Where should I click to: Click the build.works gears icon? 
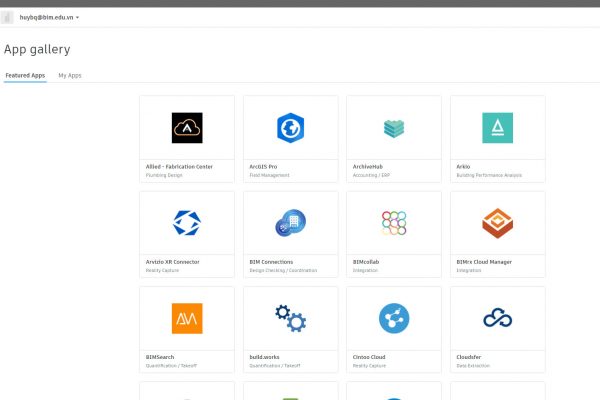[290, 318]
